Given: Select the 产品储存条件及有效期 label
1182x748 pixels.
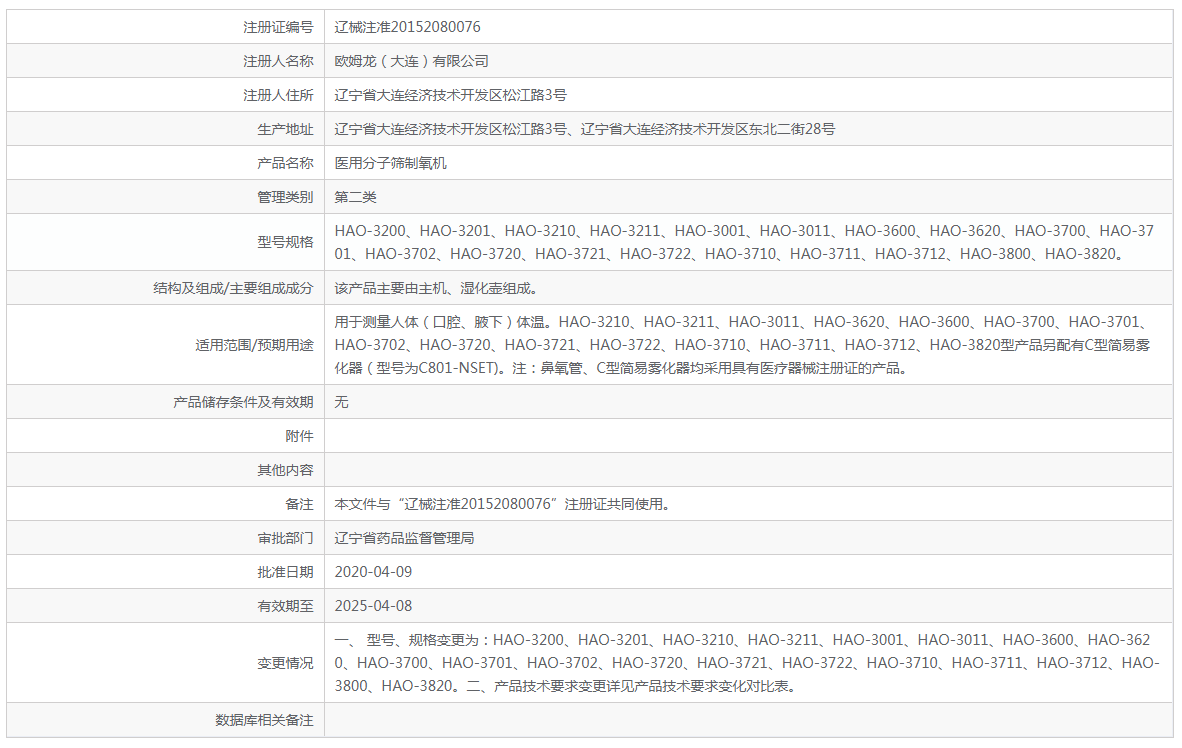Looking at the screenshot, I should pyautogui.click(x=243, y=402).
